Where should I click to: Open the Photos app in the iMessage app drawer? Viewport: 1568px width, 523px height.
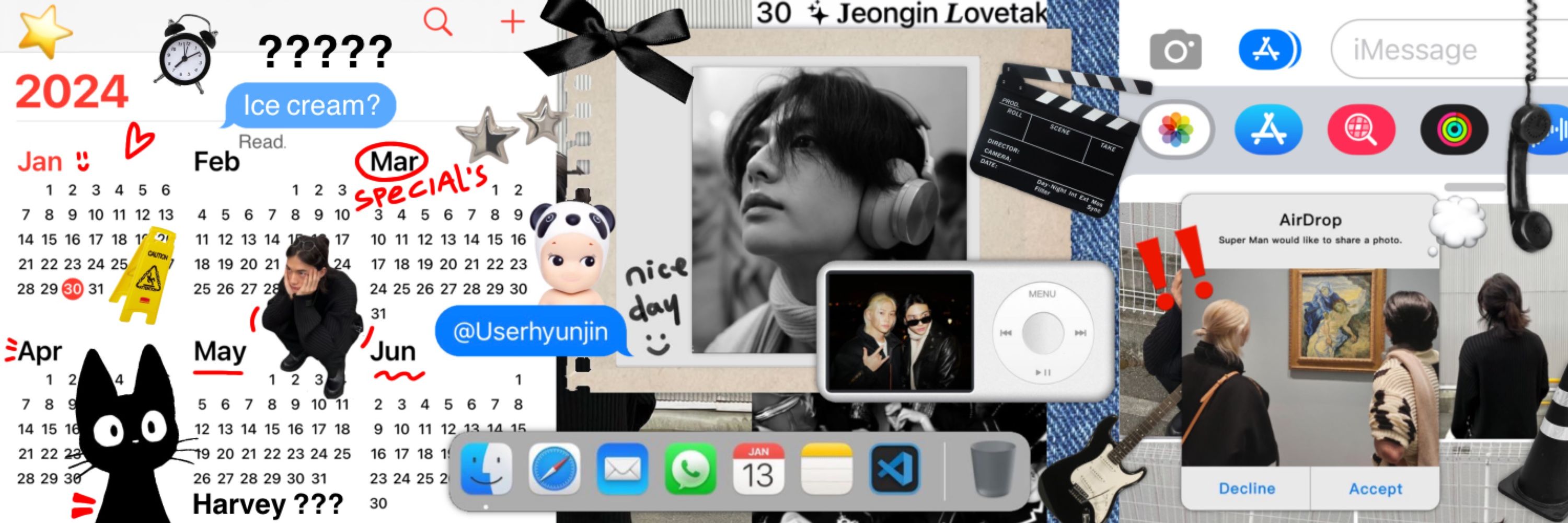(1176, 130)
